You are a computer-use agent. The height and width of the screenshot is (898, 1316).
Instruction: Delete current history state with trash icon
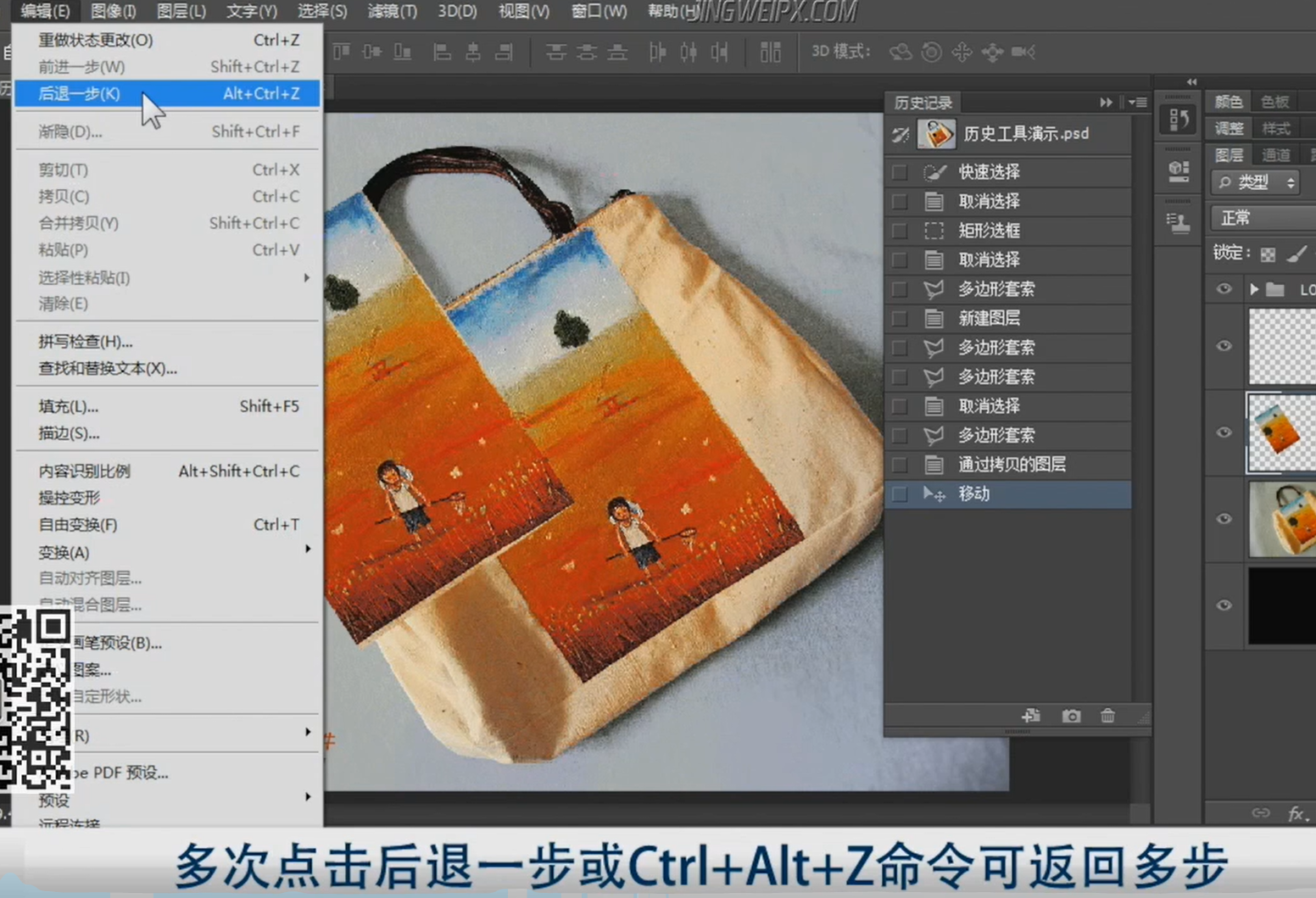click(1107, 716)
